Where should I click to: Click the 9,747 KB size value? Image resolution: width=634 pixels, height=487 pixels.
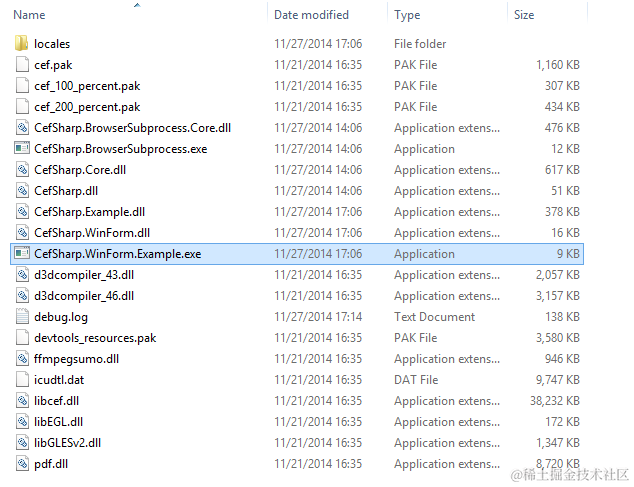(x=558, y=380)
